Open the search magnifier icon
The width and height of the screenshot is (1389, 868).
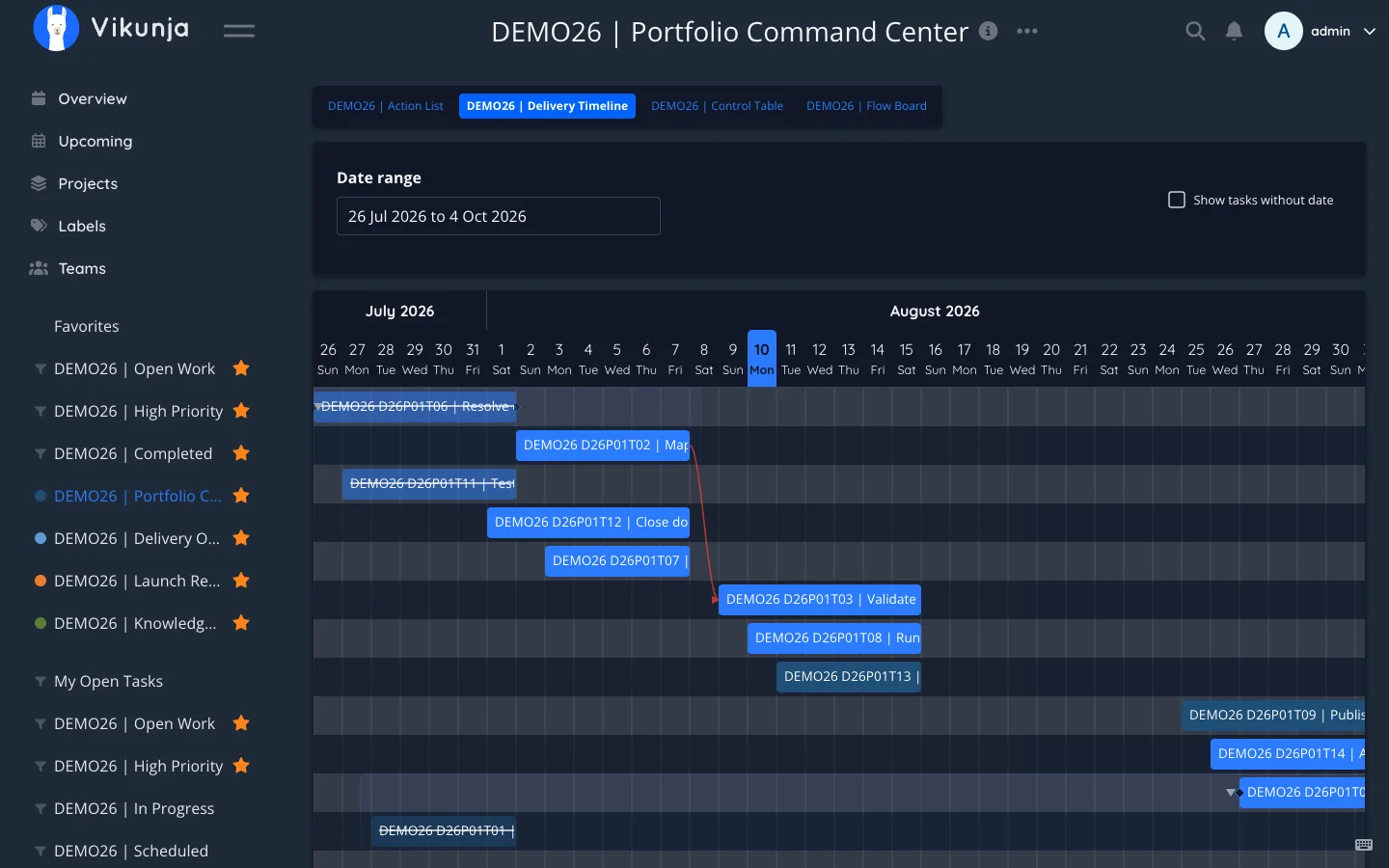[1195, 31]
